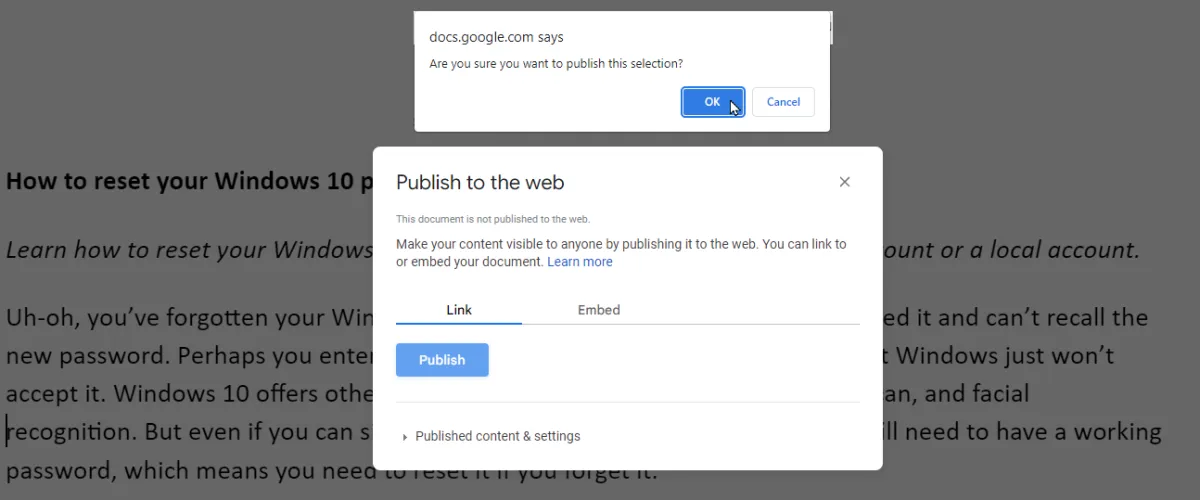Click the 'Are you sure' alert message

click(x=556, y=63)
